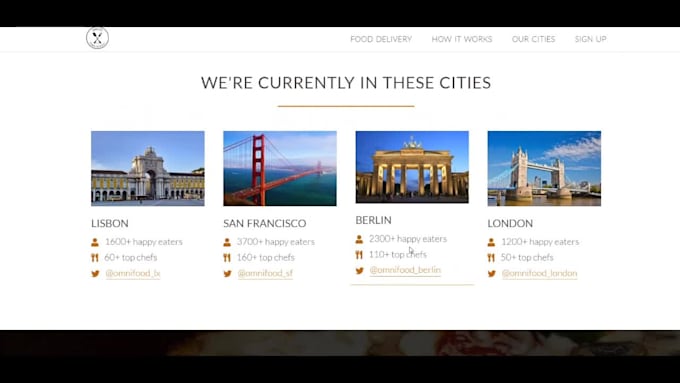Click the Lisbon city photo

point(148,168)
